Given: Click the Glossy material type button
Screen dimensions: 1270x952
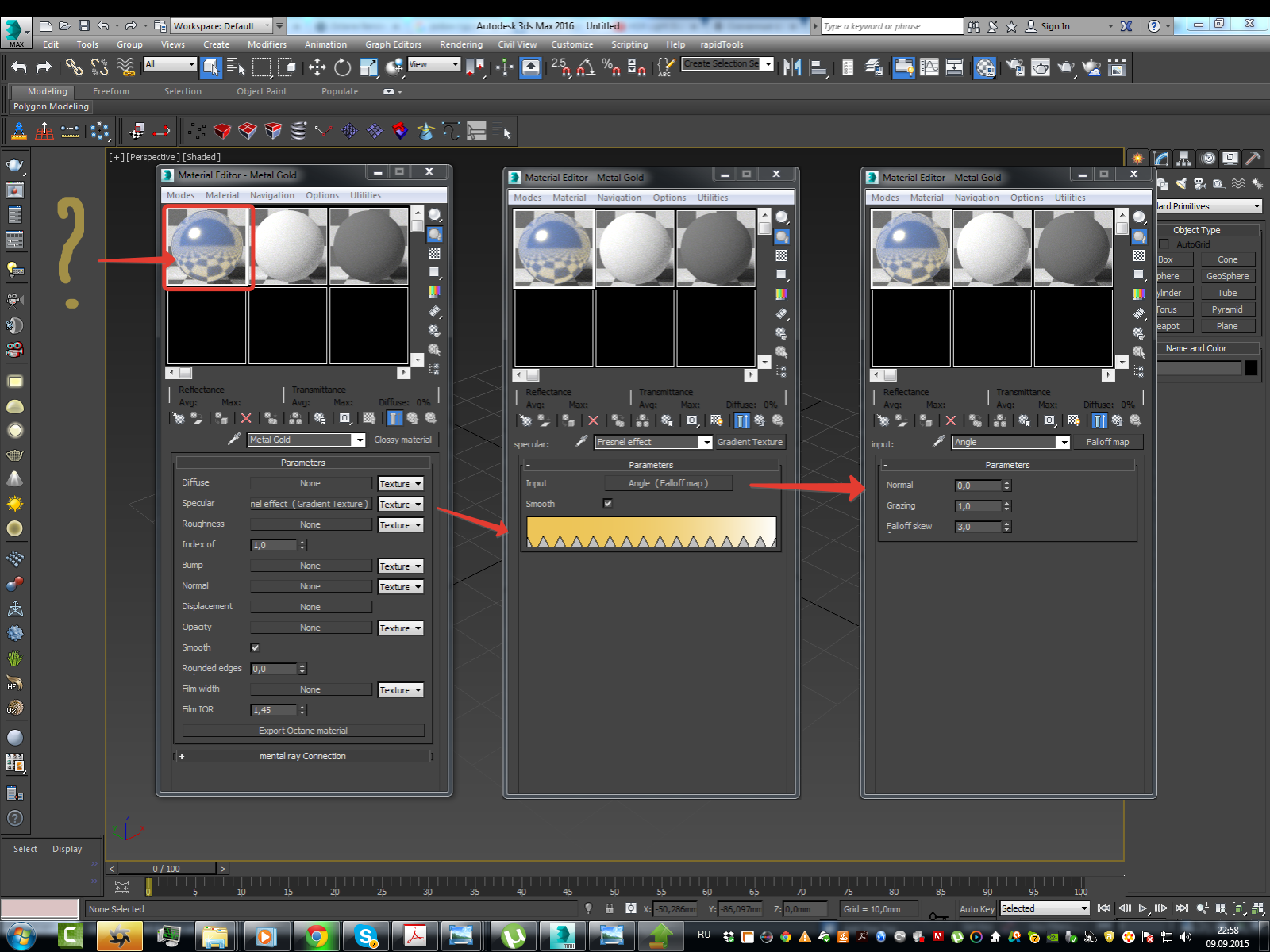Looking at the screenshot, I should click(x=403, y=440).
